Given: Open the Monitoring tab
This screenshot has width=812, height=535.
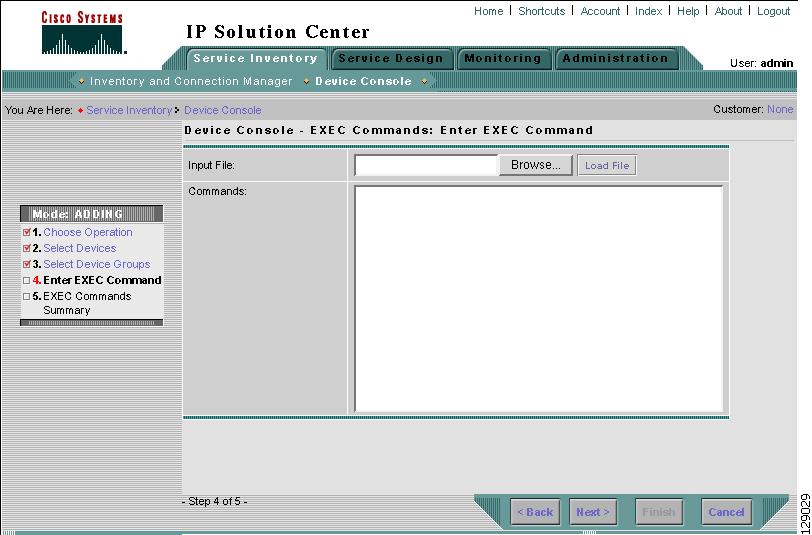Looking at the screenshot, I should pyautogui.click(x=503, y=59).
